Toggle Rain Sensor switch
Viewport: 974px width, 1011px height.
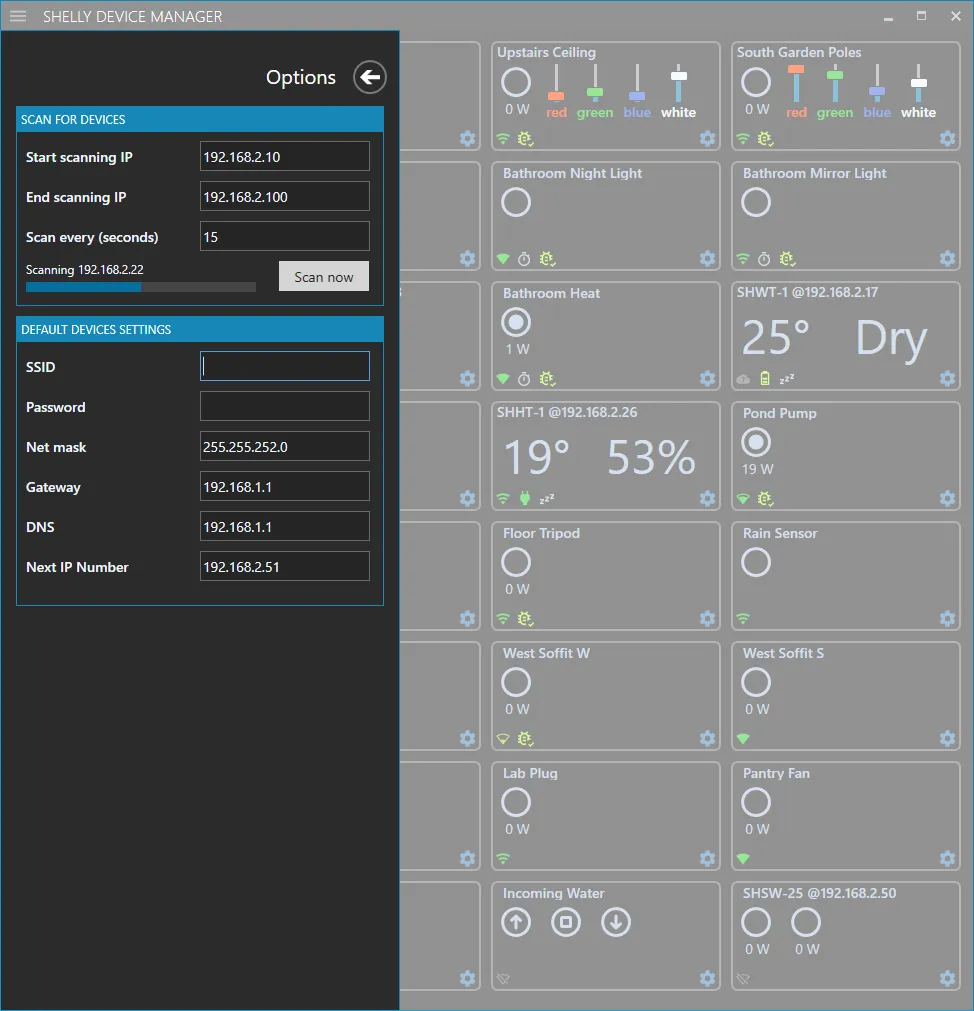pyautogui.click(x=755, y=562)
